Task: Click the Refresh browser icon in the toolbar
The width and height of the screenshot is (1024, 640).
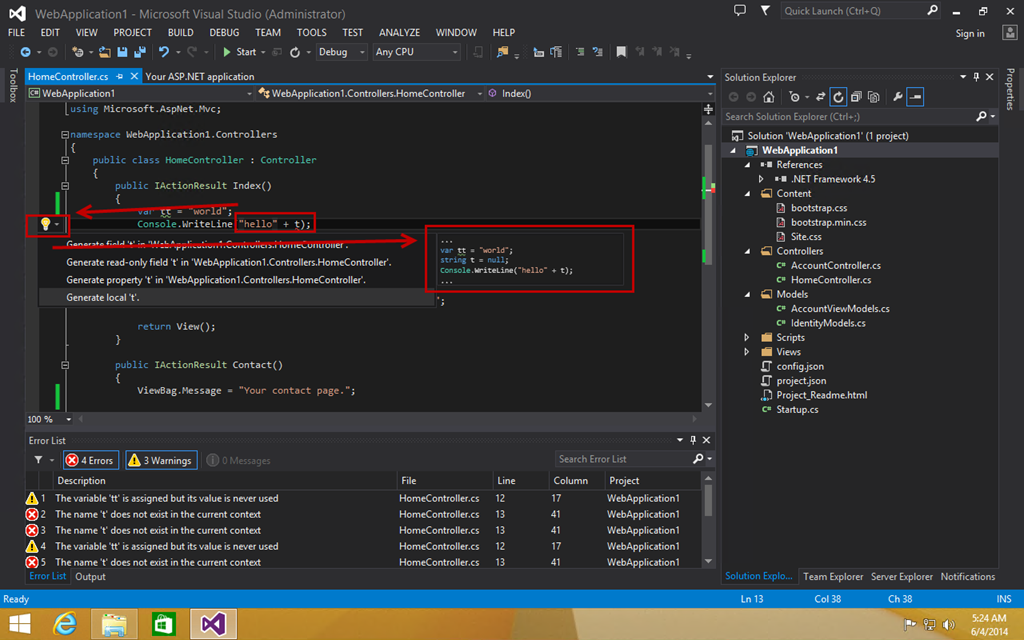Action: coord(295,52)
